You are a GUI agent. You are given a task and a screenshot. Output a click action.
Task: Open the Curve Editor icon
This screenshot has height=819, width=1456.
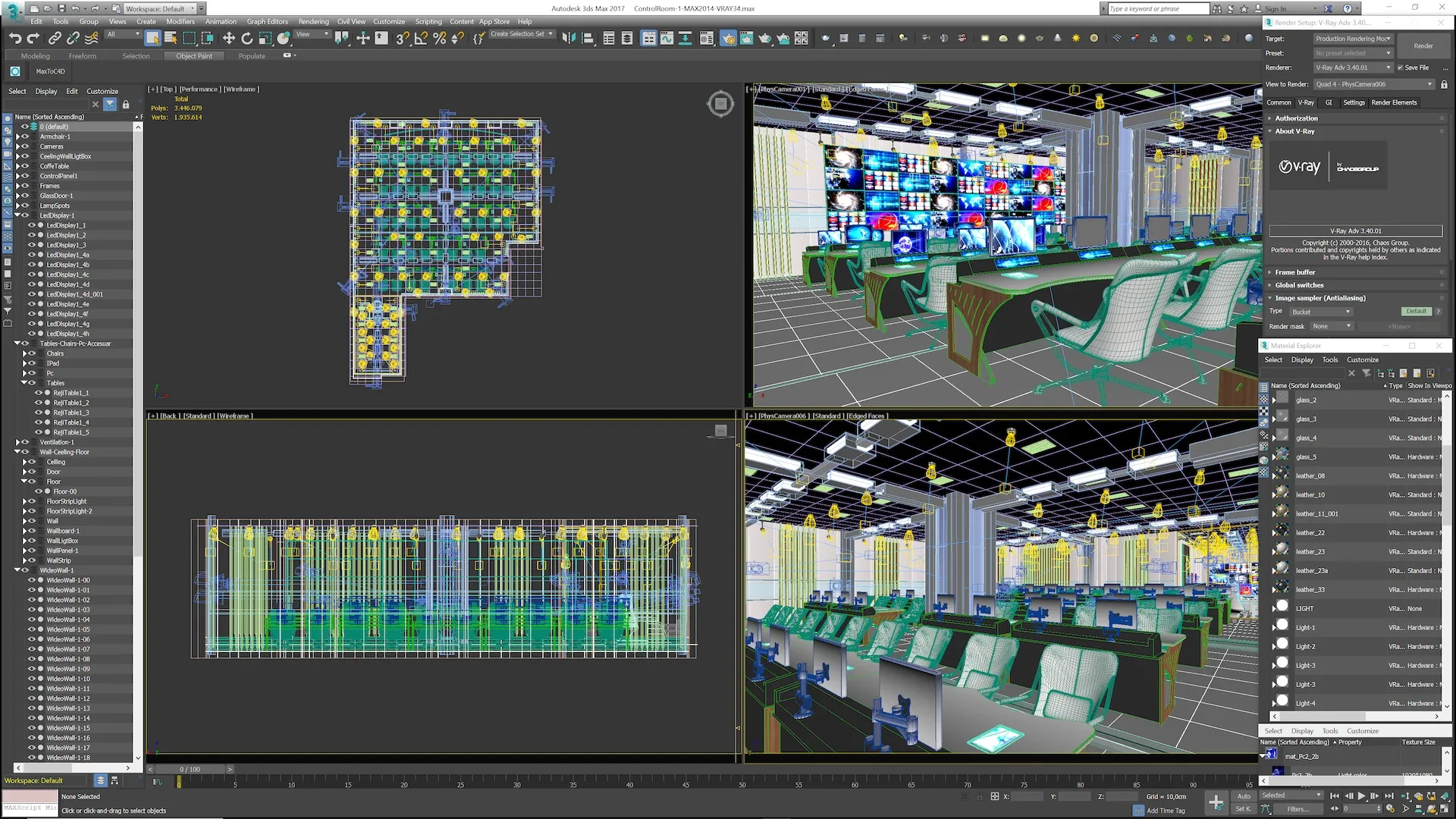[667, 38]
